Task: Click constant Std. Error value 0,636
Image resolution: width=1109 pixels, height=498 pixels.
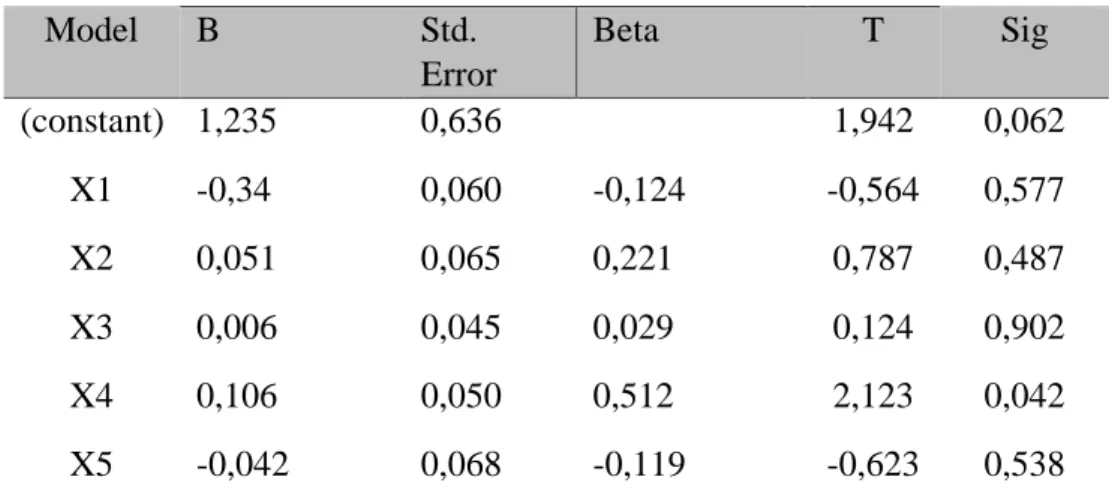Action: pyautogui.click(x=461, y=122)
